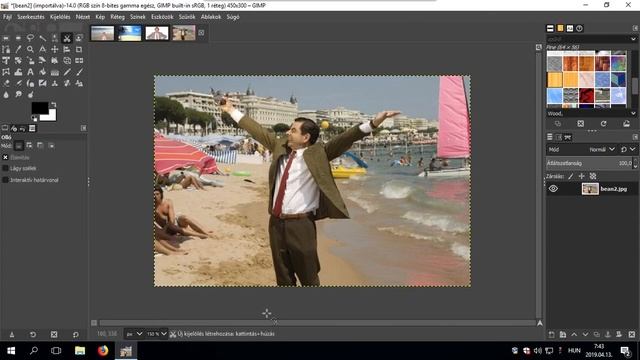The height and width of the screenshot is (360, 640).
Task: Select the Crop tool
Action: click(x=79, y=49)
